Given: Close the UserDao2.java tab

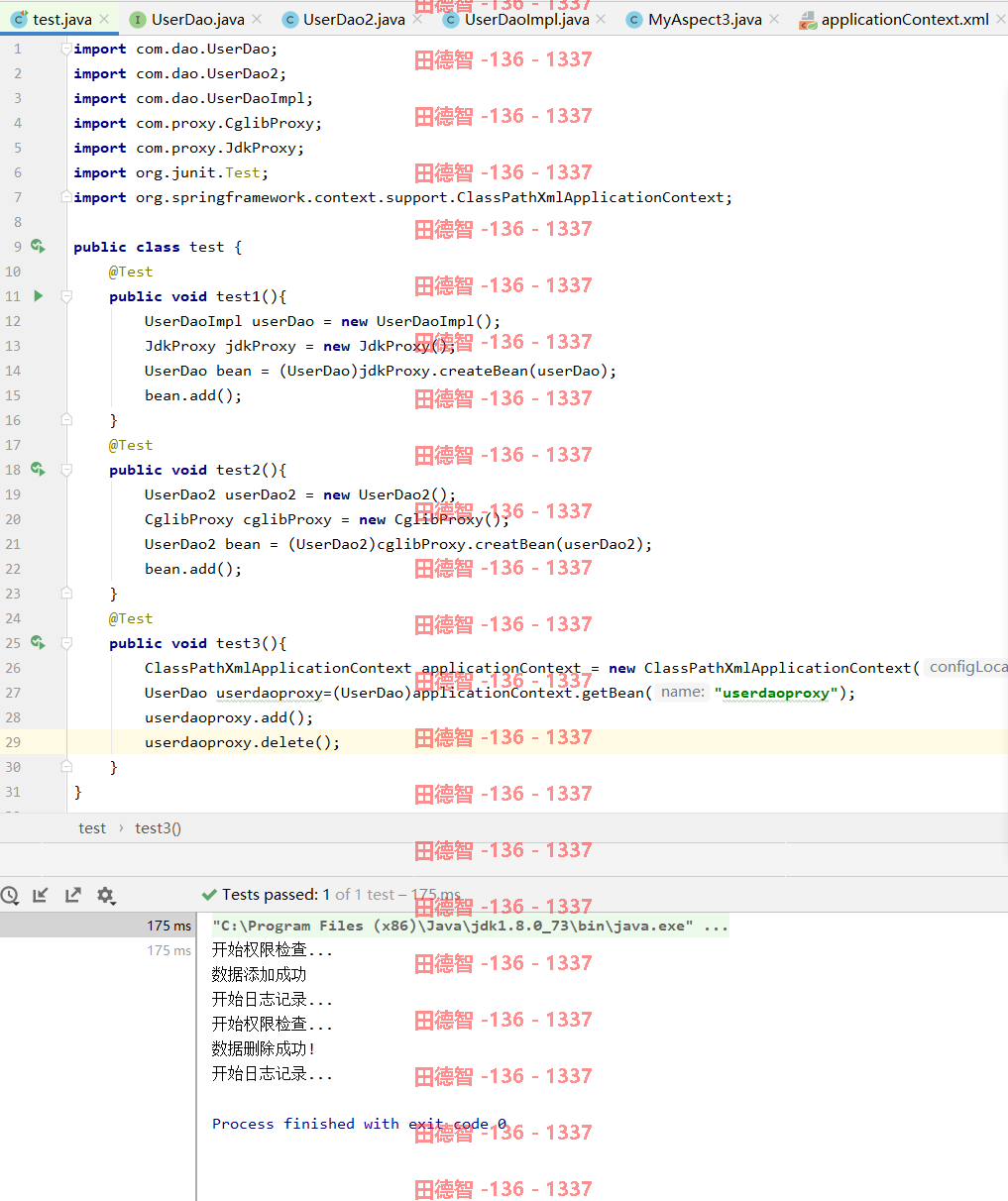Looking at the screenshot, I should [417, 19].
